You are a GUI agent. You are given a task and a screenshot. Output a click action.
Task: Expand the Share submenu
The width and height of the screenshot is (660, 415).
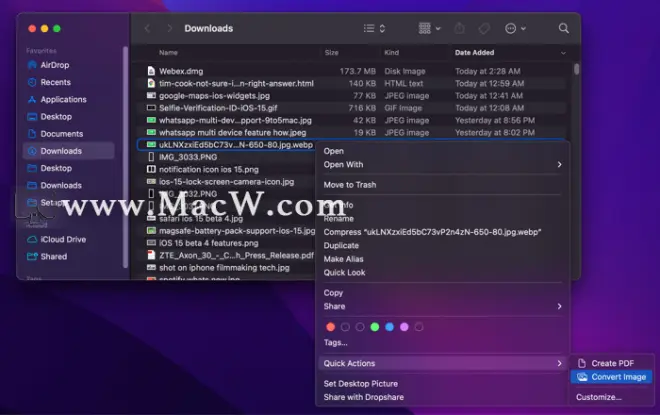click(442, 306)
